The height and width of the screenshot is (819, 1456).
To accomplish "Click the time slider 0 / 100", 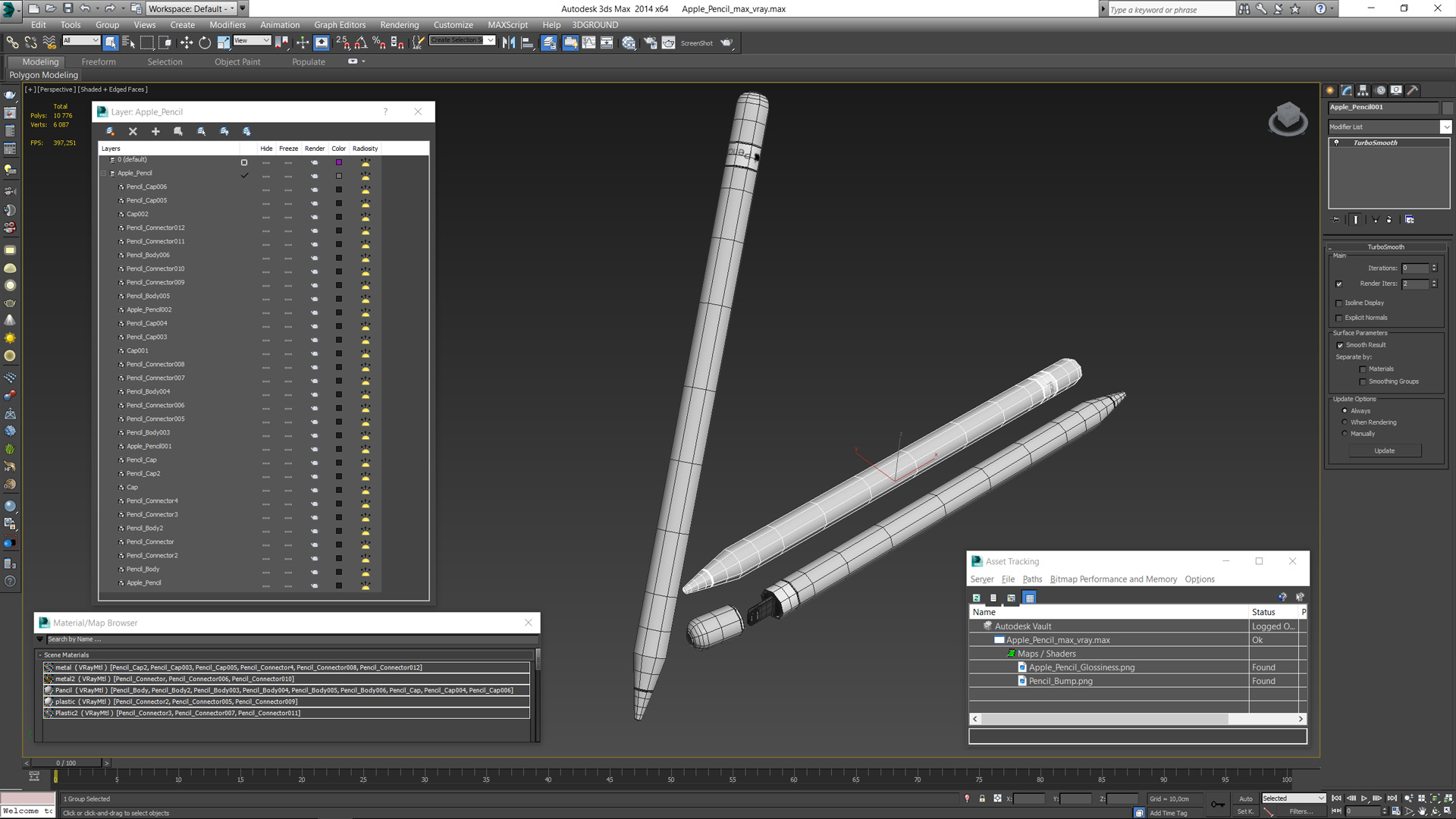I will (x=66, y=763).
